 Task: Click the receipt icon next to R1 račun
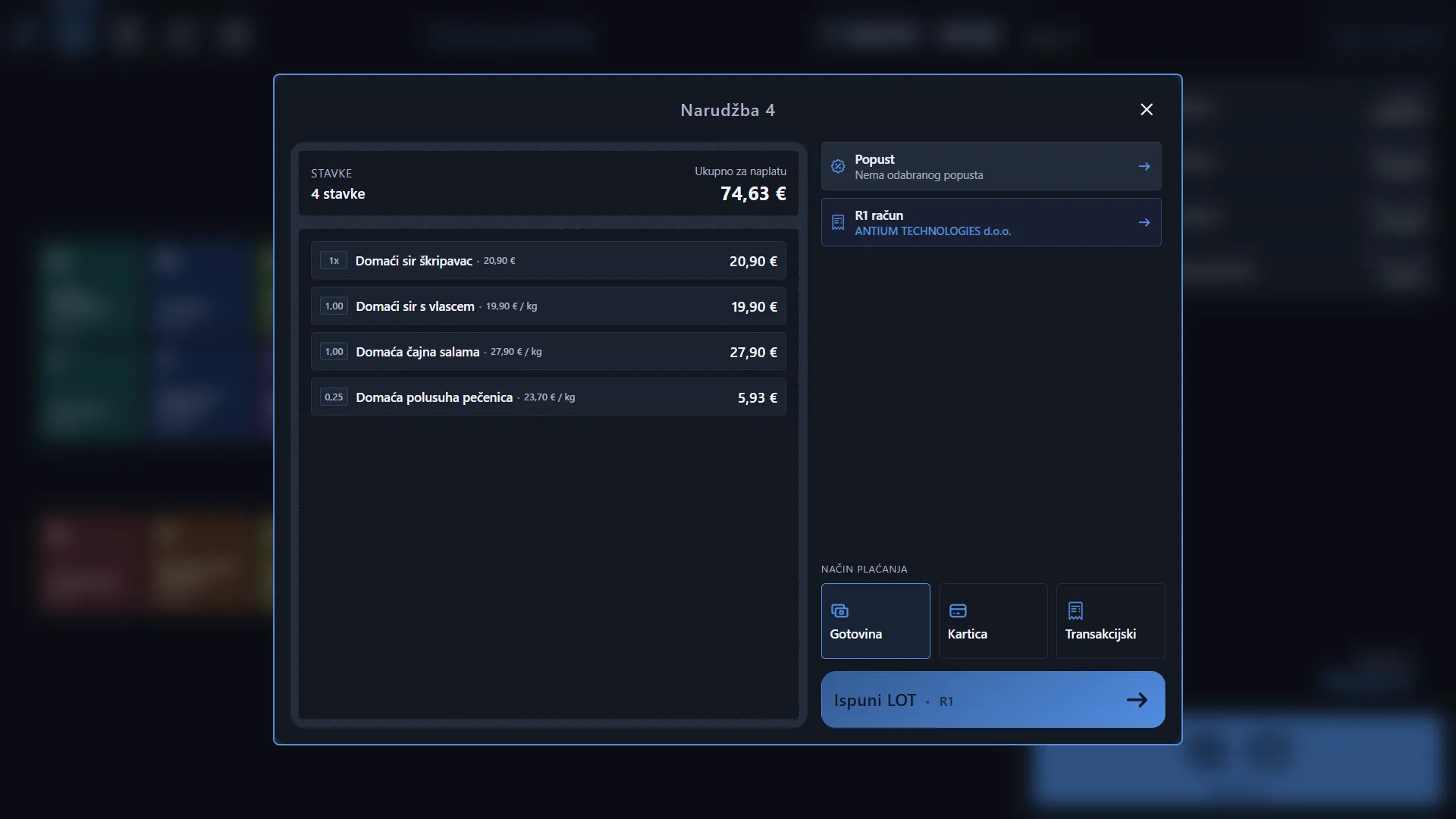tap(838, 222)
